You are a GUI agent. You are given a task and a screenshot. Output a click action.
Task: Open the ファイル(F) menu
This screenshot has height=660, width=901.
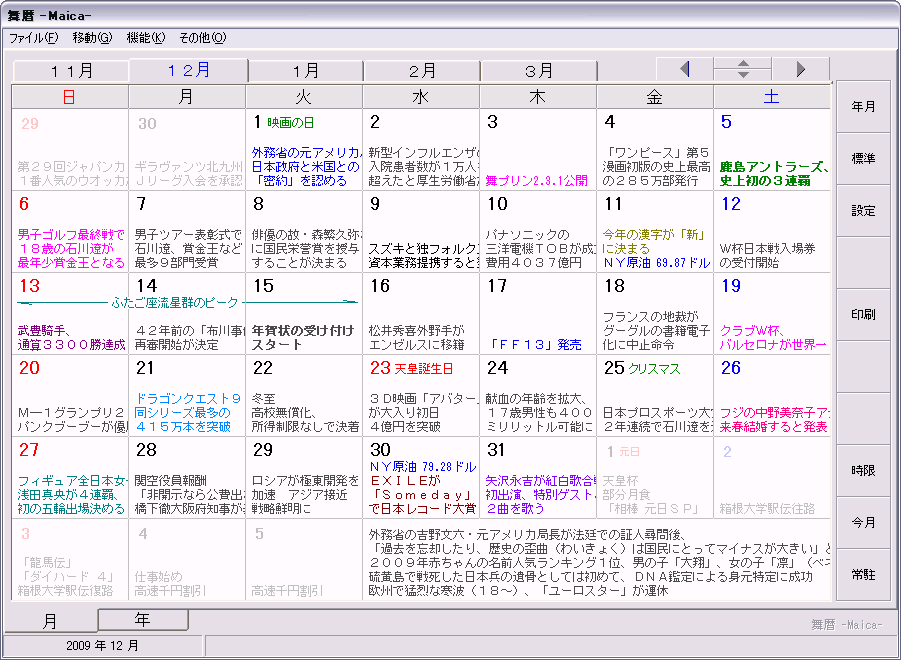pos(33,38)
